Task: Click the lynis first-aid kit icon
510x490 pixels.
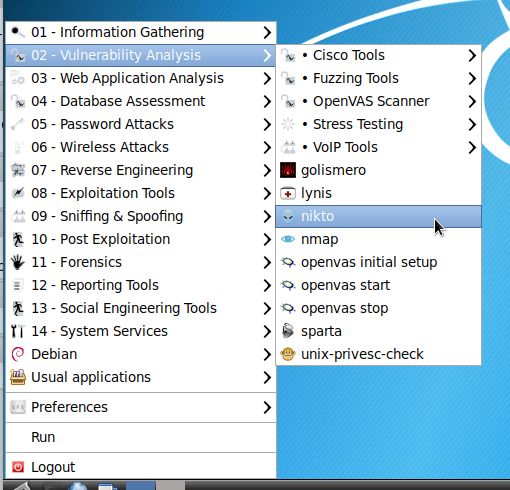Action: [288, 193]
